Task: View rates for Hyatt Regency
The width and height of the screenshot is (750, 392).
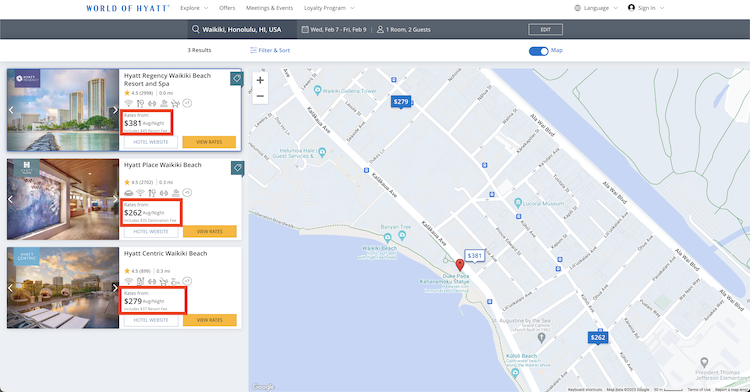Action: (x=209, y=142)
